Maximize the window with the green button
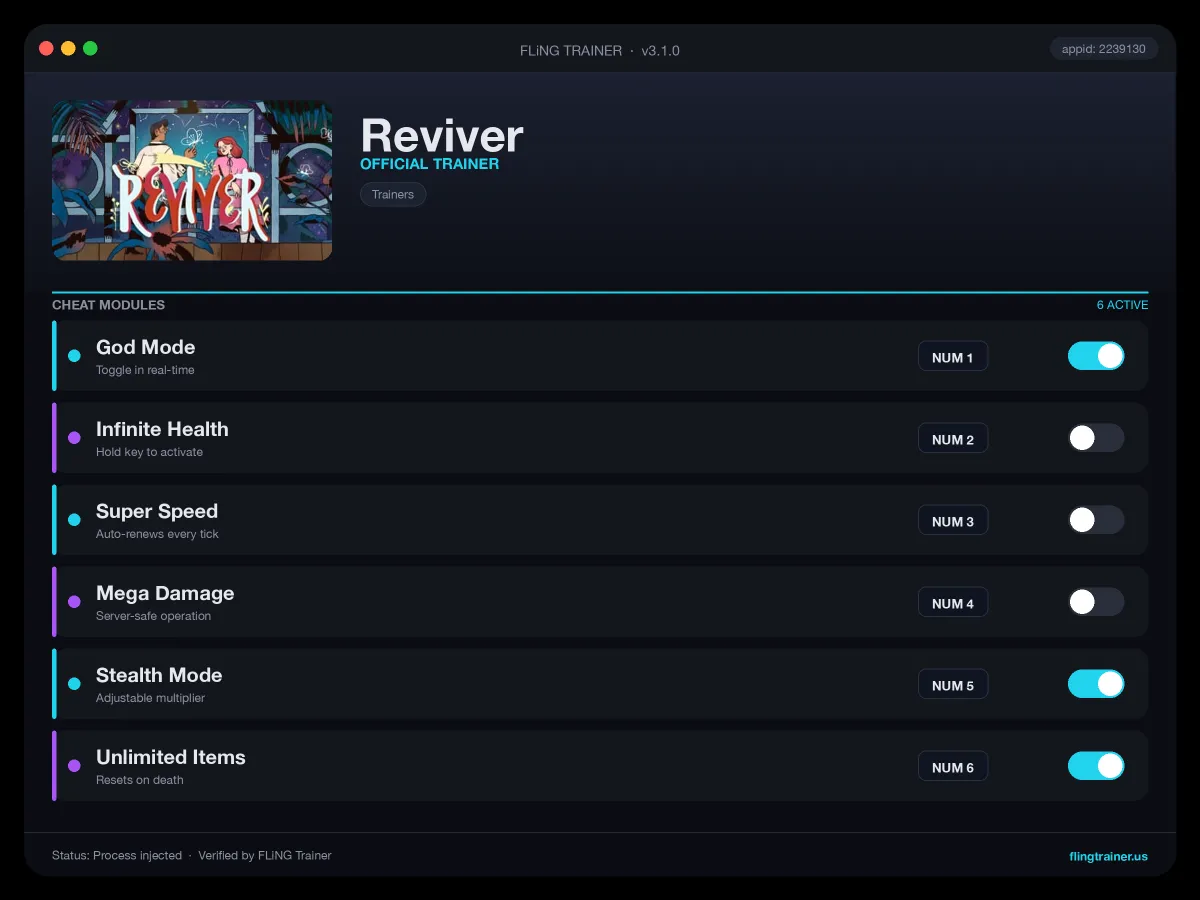The height and width of the screenshot is (900, 1200). 90,48
